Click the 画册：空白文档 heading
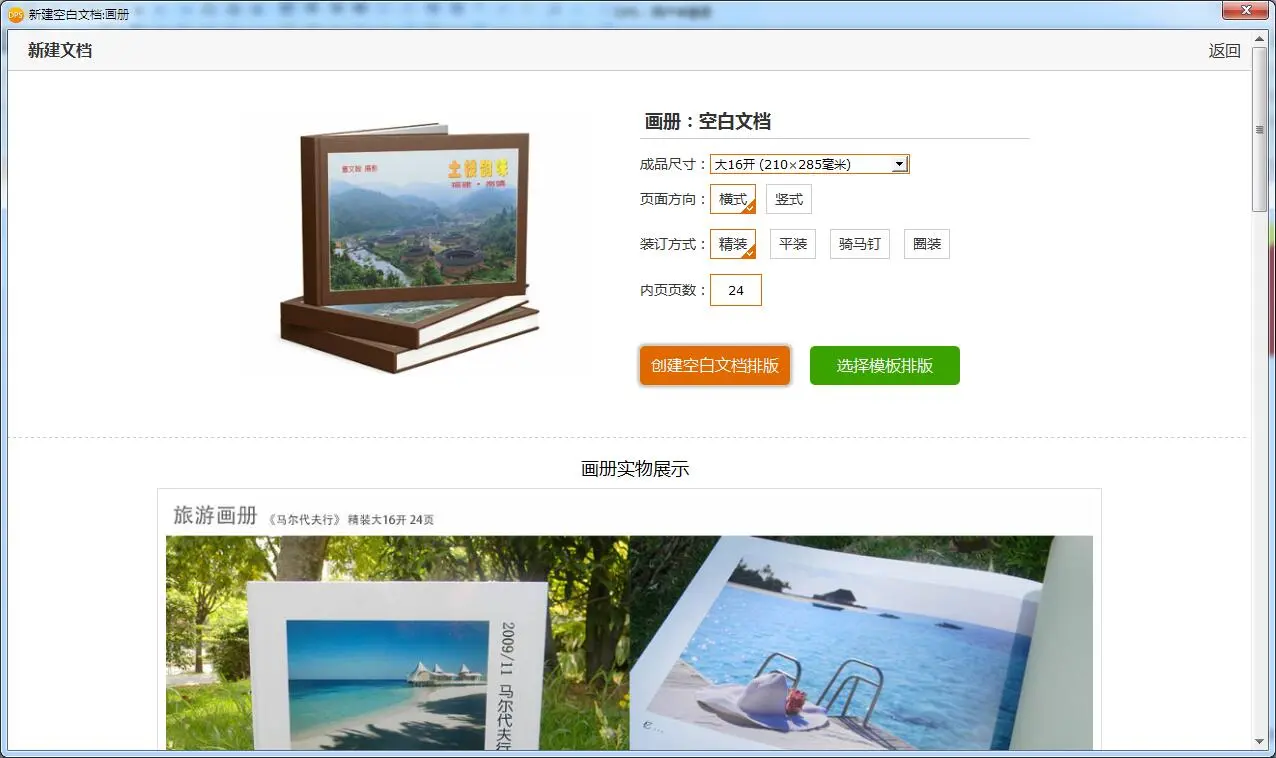This screenshot has width=1276, height=758. coord(708,122)
